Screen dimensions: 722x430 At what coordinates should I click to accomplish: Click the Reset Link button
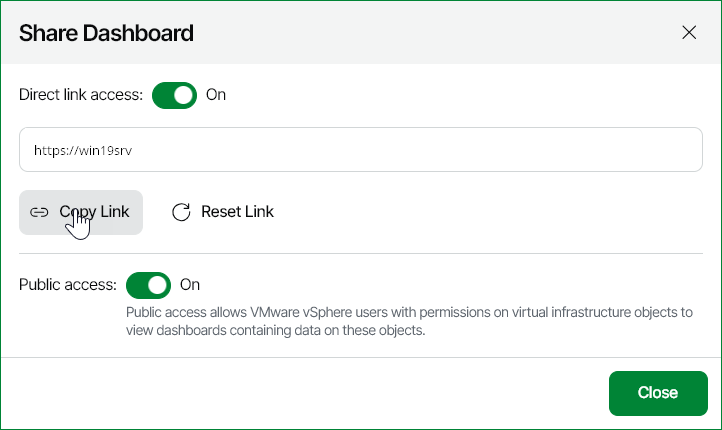[x=222, y=212]
